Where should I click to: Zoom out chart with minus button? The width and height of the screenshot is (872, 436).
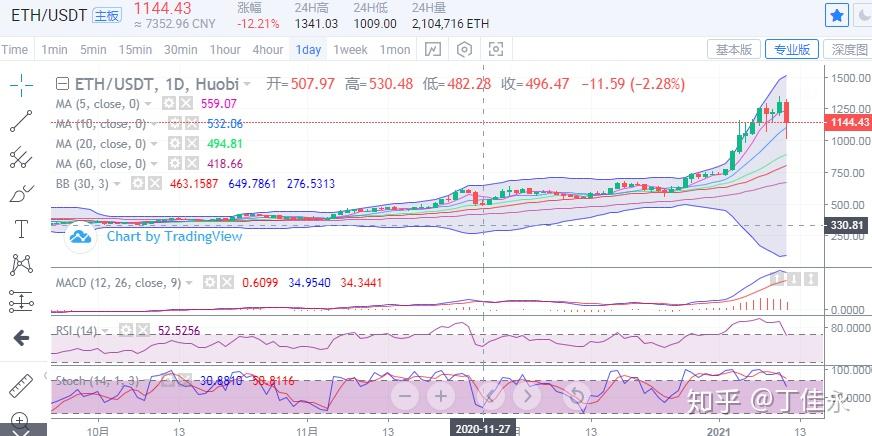point(405,396)
